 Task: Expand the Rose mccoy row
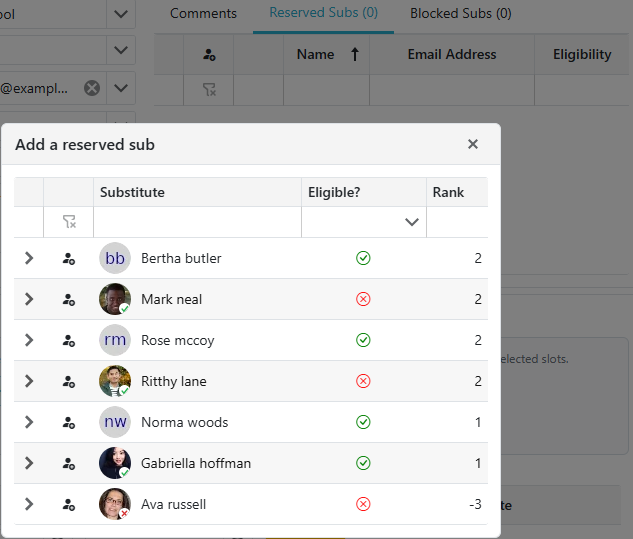click(x=29, y=340)
